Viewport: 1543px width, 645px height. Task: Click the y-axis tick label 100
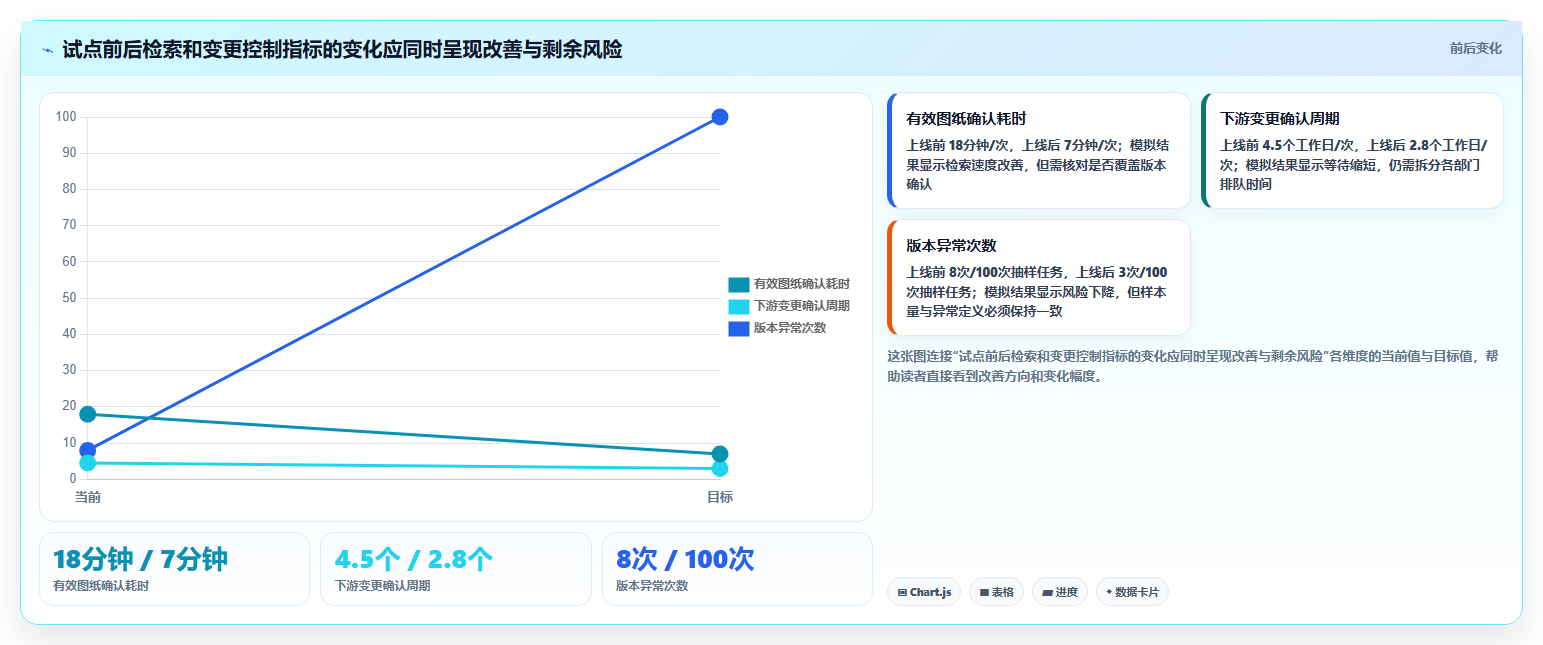[x=66, y=117]
